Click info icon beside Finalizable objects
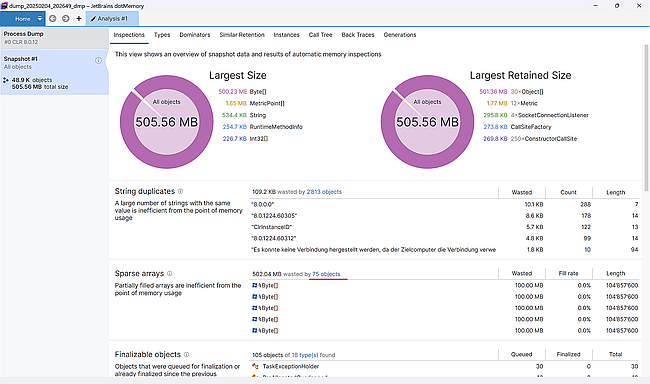 coord(187,355)
